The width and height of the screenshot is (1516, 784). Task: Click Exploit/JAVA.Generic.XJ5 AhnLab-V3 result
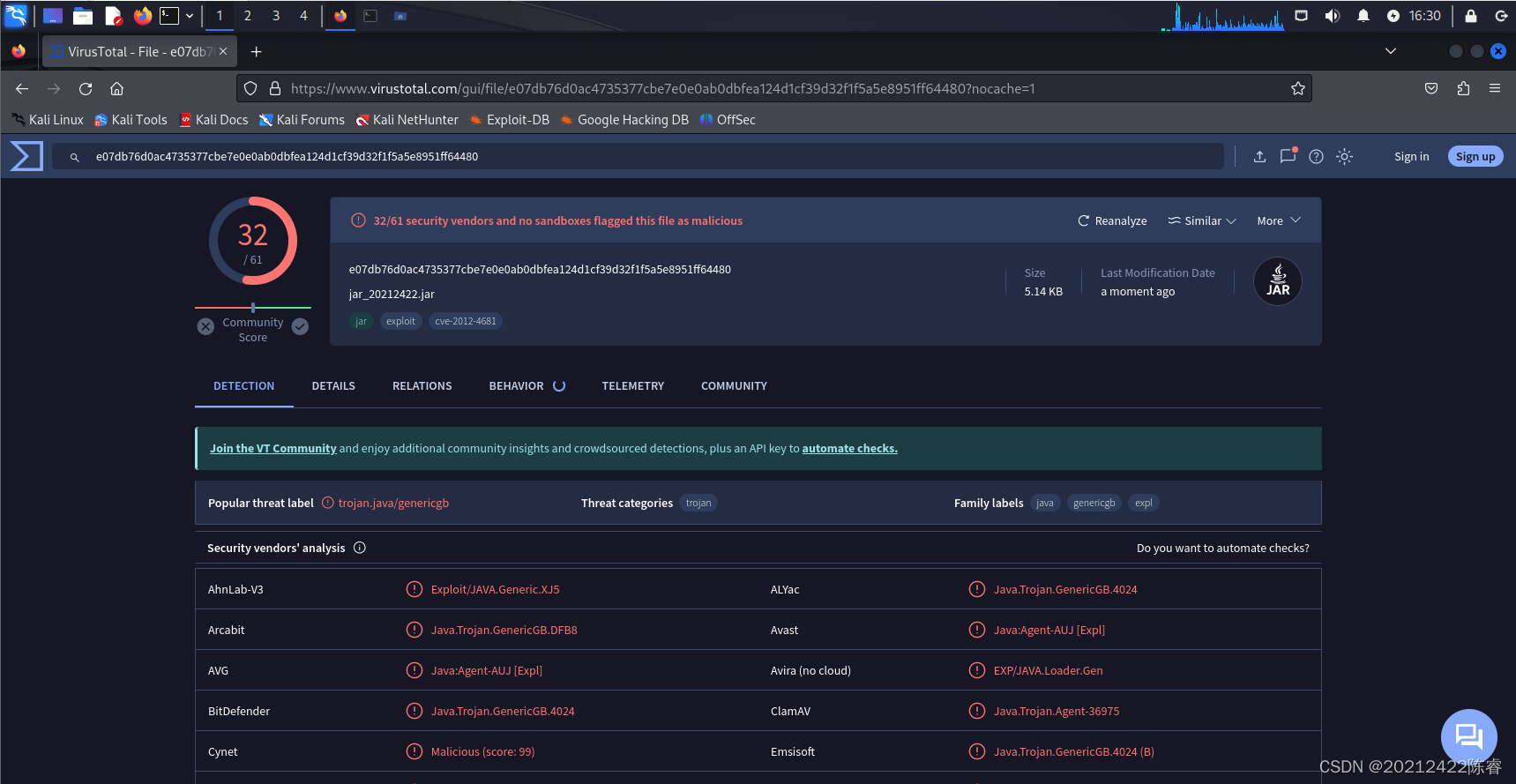(x=495, y=589)
